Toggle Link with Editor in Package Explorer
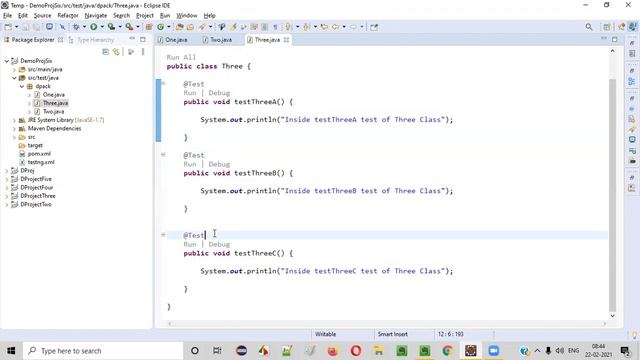This screenshot has height=360, width=640. (116, 52)
